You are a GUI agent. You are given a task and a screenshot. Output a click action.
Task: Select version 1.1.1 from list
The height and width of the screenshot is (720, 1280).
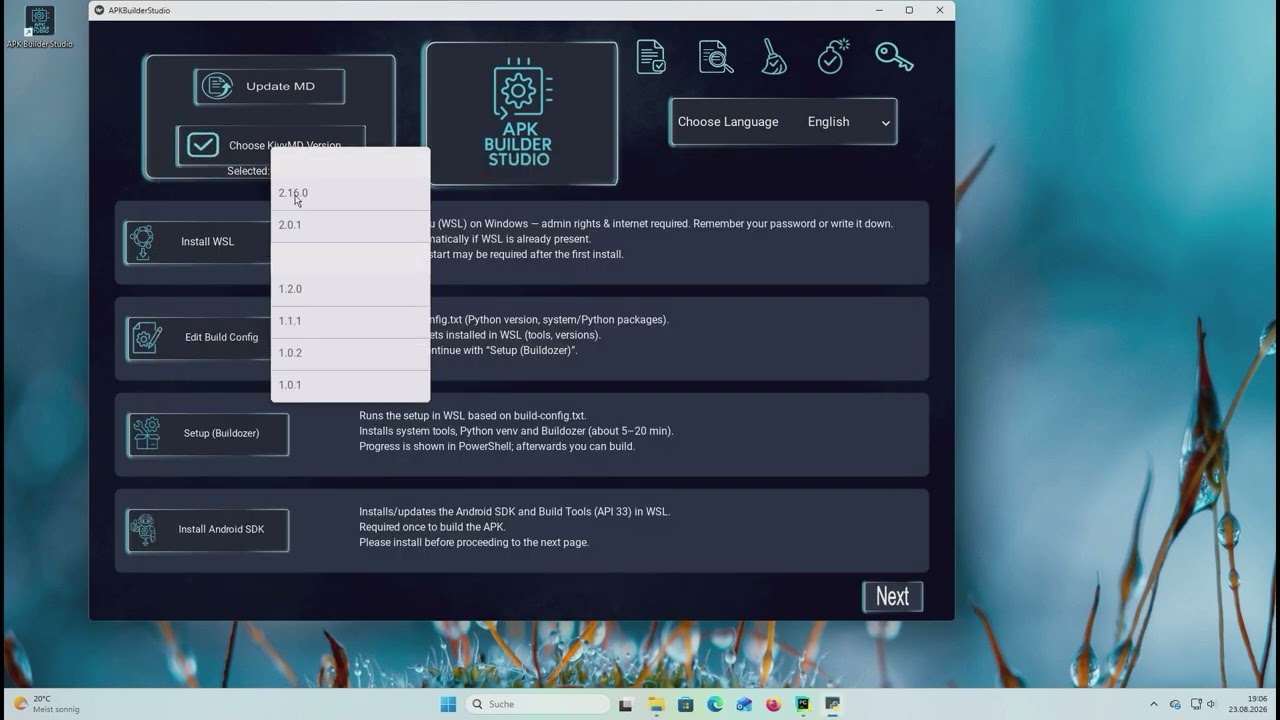coord(350,322)
